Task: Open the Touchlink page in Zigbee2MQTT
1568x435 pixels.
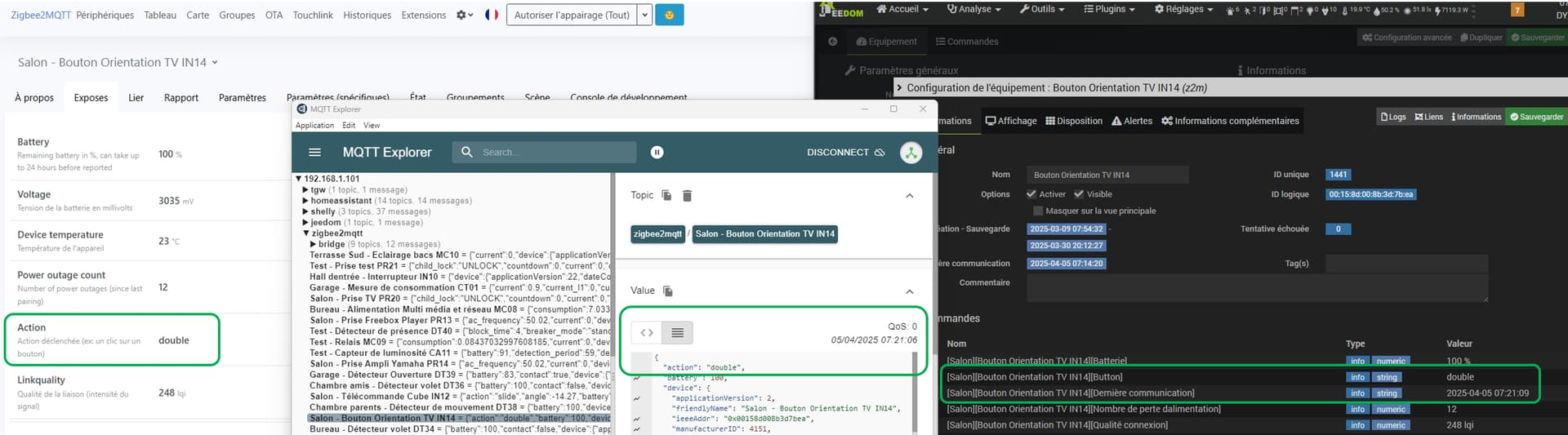Action: pos(313,15)
